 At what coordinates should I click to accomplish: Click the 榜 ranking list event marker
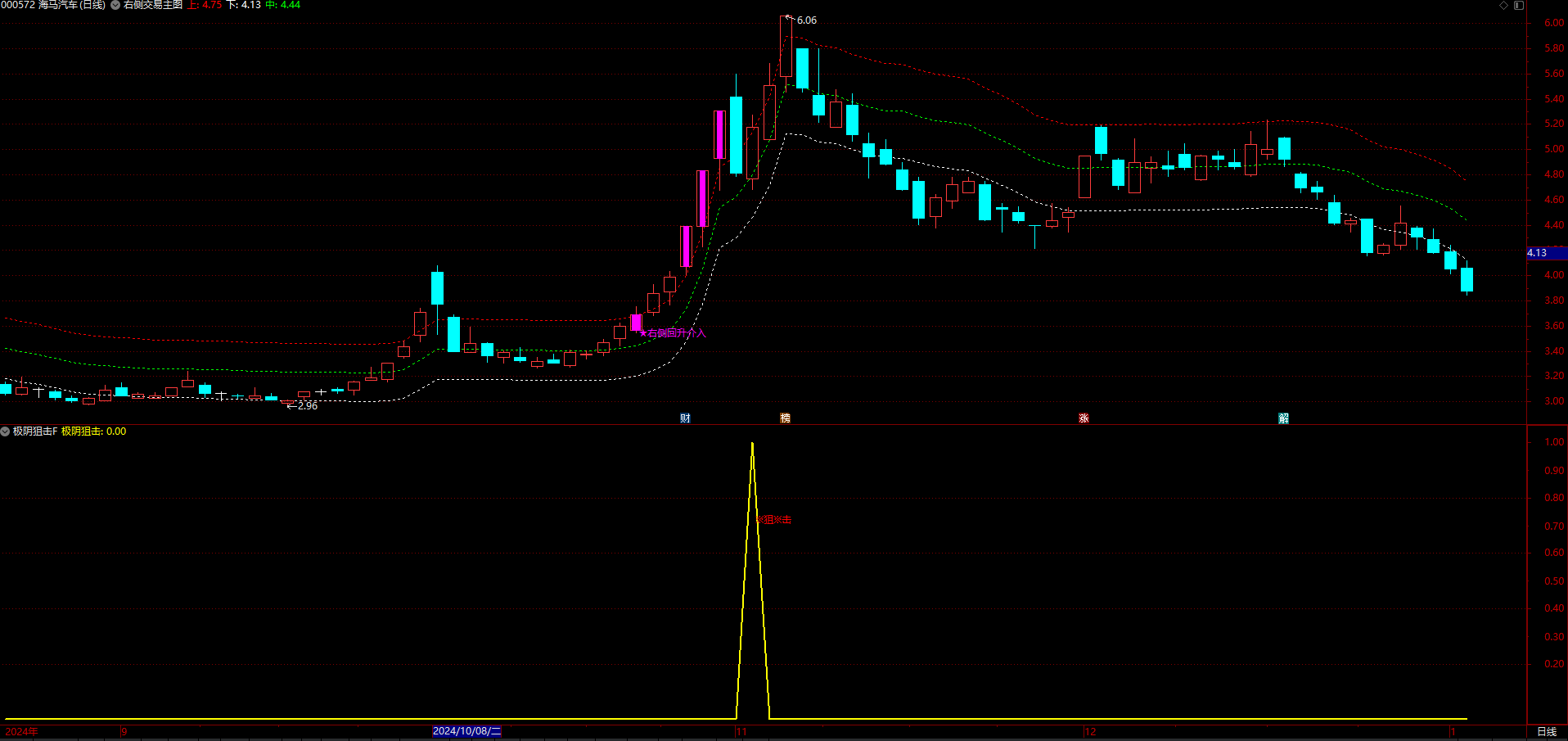(x=785, y=418)
